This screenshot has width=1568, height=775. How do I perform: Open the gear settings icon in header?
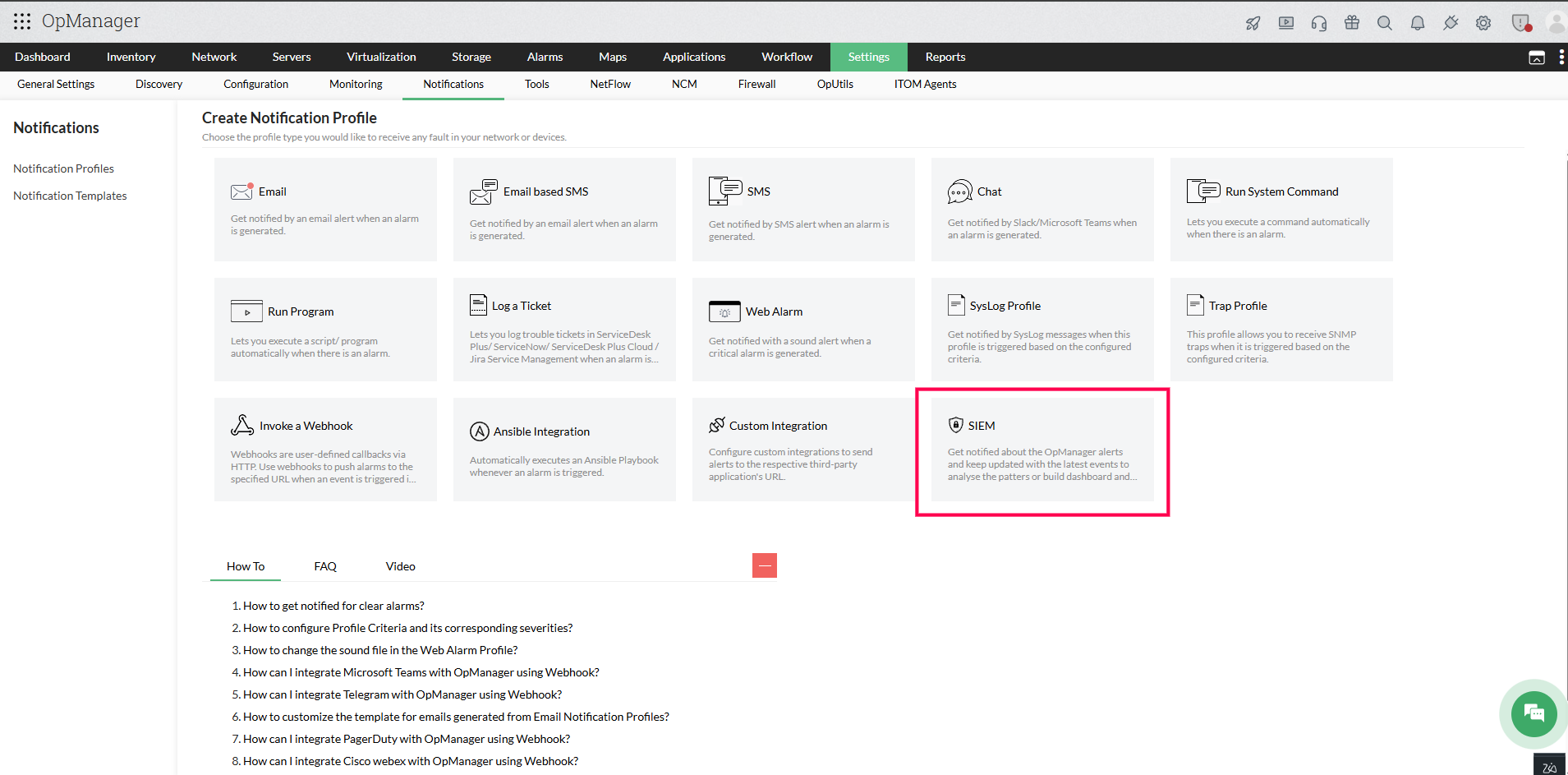coord(1483,23)
